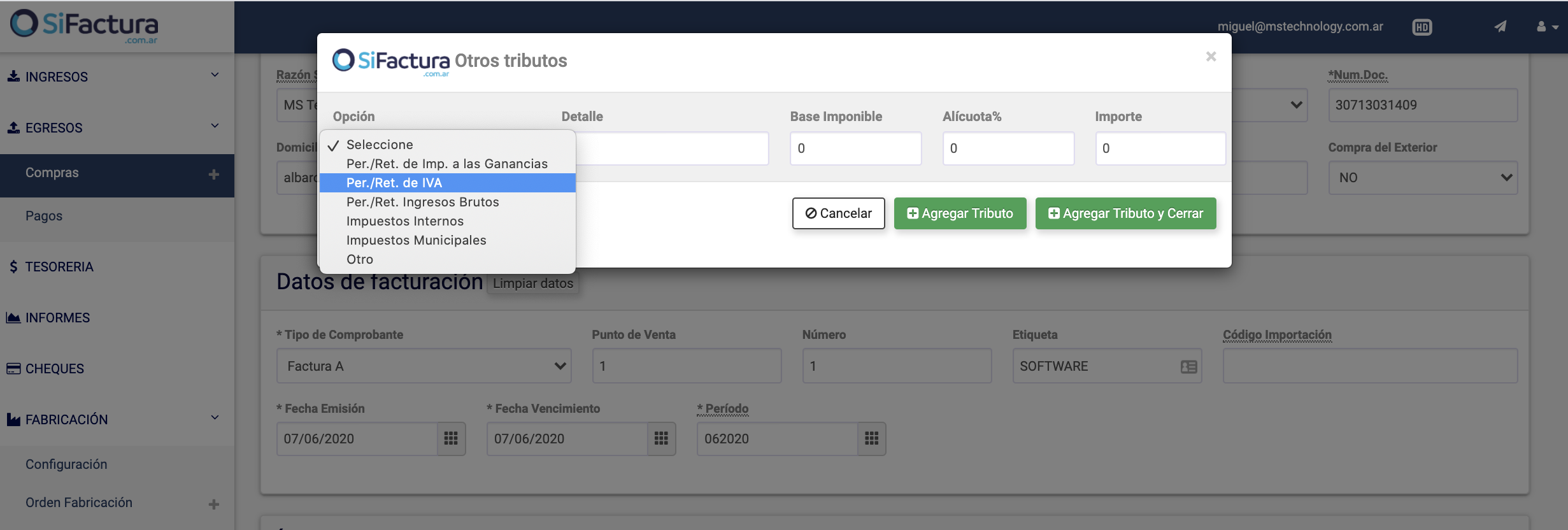Open the Período calendar picker
The width and height of the screenshot is (1568, 530).
[x=871, y=438]
